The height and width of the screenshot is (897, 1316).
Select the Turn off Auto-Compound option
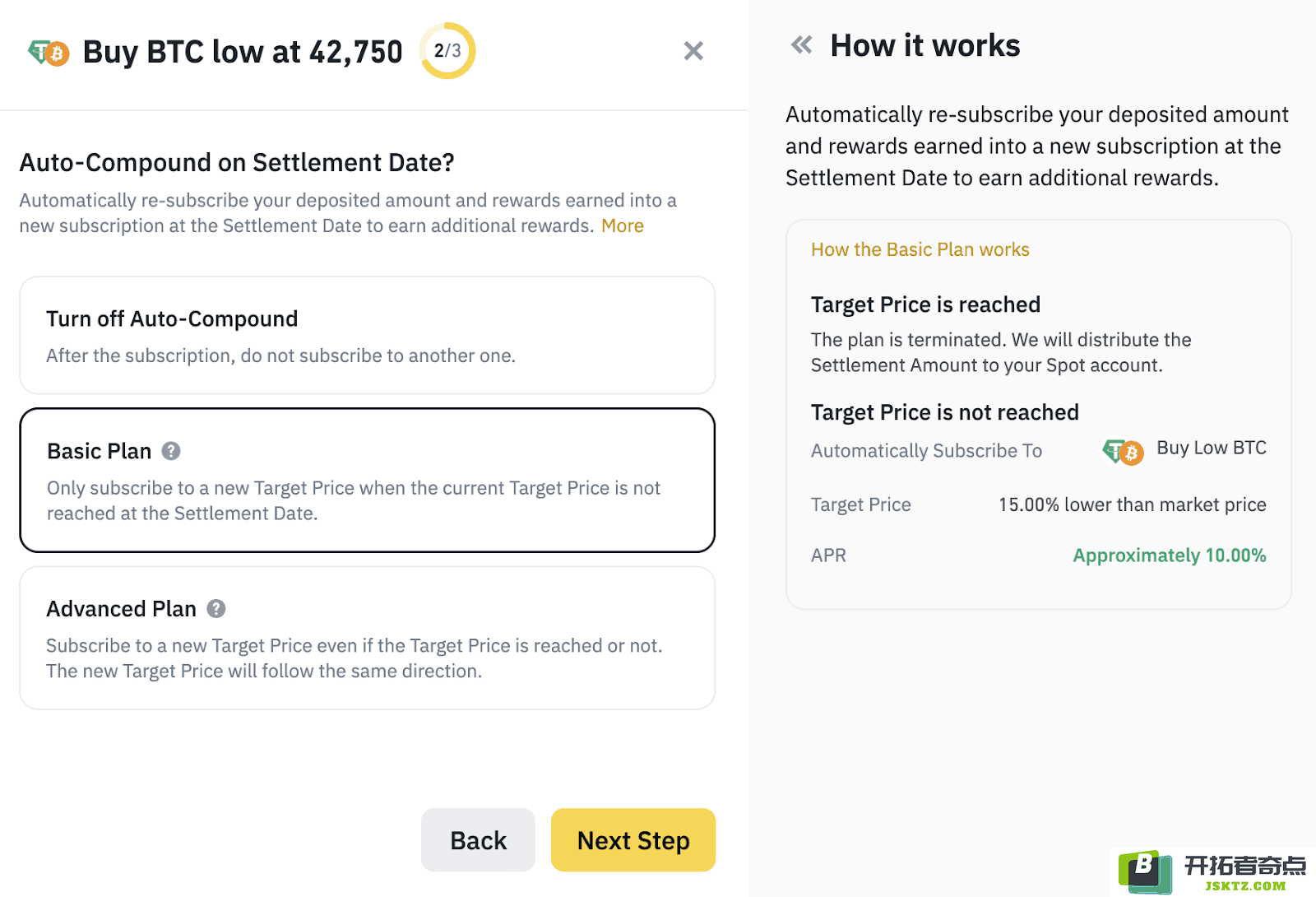(x=367, y=336)
